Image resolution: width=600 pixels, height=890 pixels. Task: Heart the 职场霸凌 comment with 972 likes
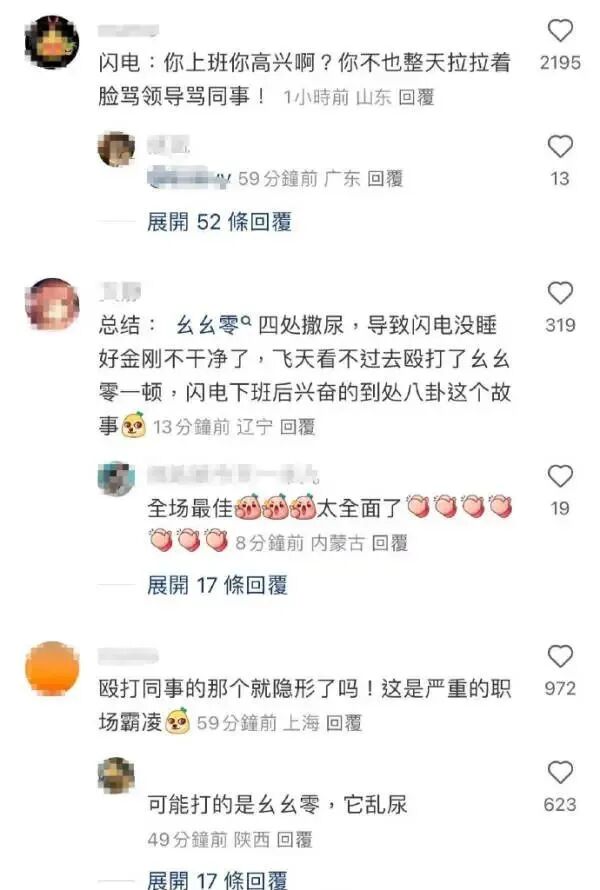560,656
